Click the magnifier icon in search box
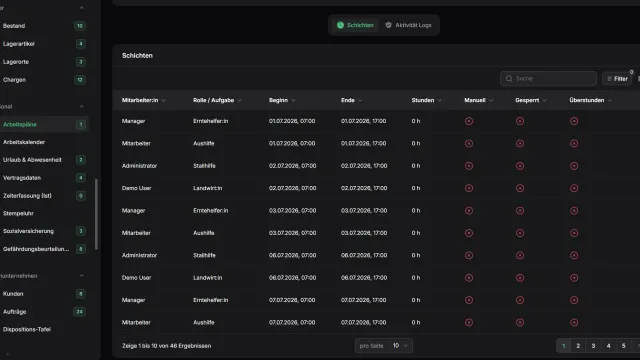 click(509, 78)
